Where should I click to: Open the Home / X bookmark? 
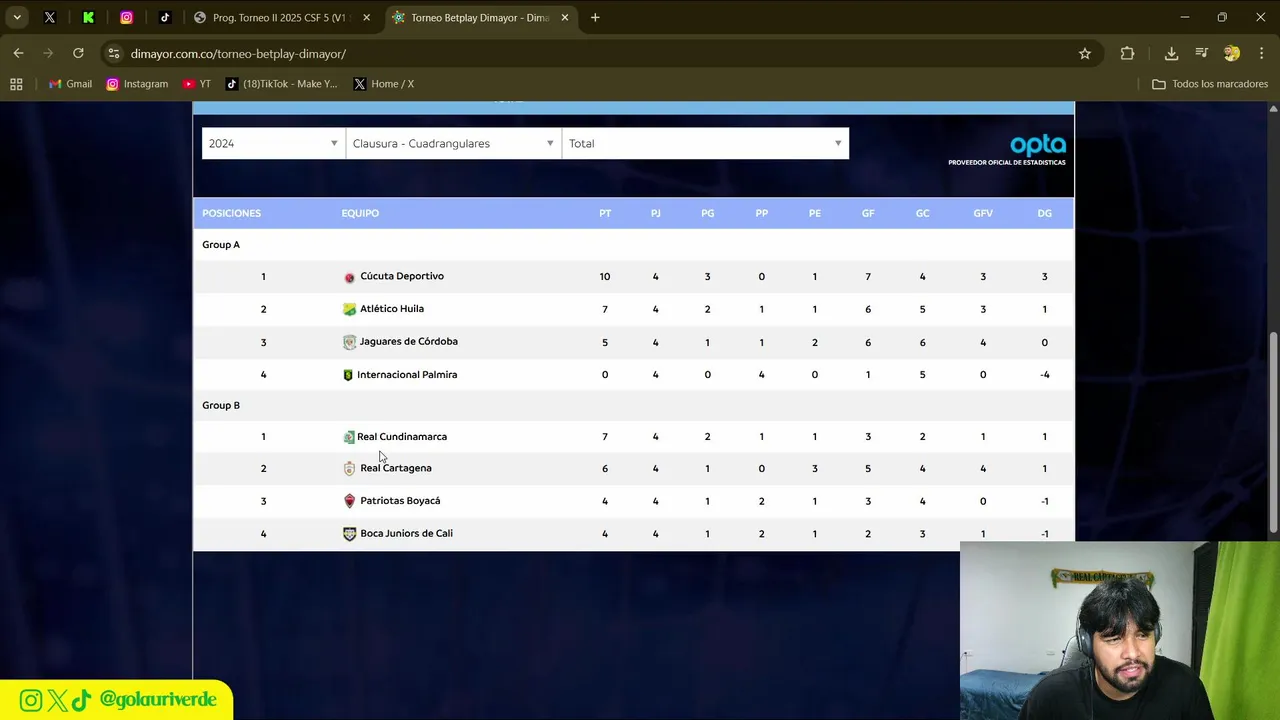click(383, 84)
